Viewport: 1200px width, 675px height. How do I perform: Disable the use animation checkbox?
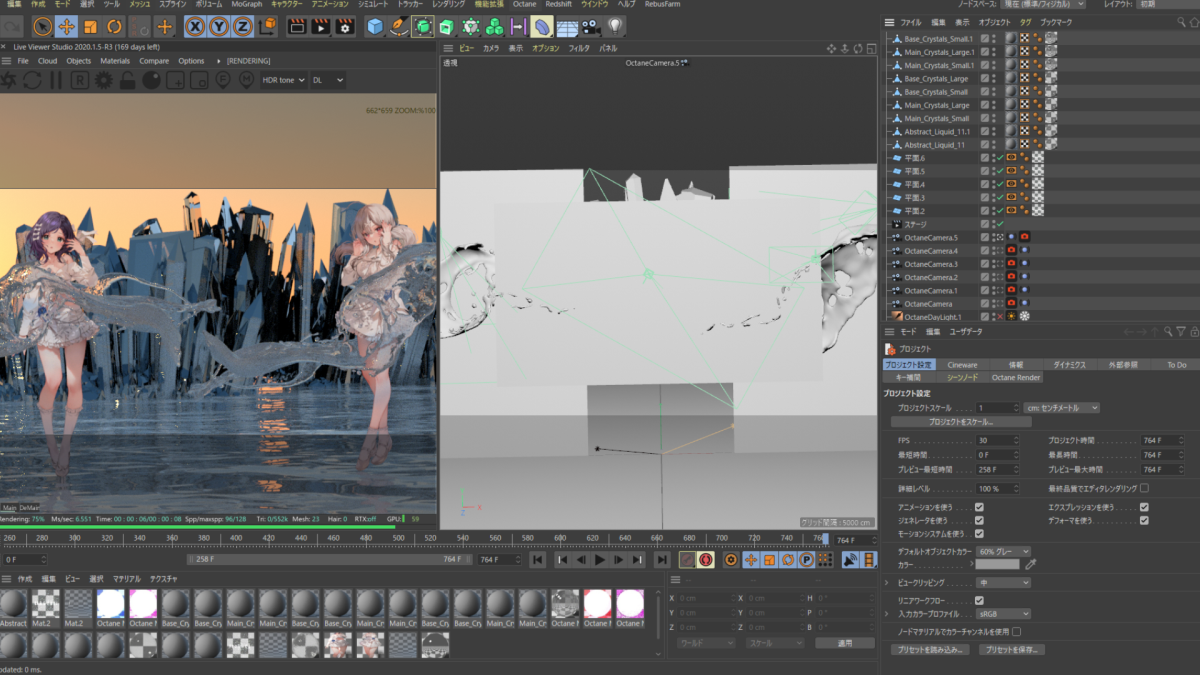[979, 507]
